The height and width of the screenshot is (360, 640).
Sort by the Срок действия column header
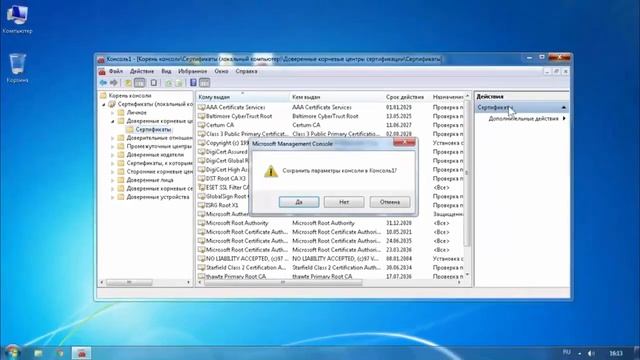tap(407, 97)
